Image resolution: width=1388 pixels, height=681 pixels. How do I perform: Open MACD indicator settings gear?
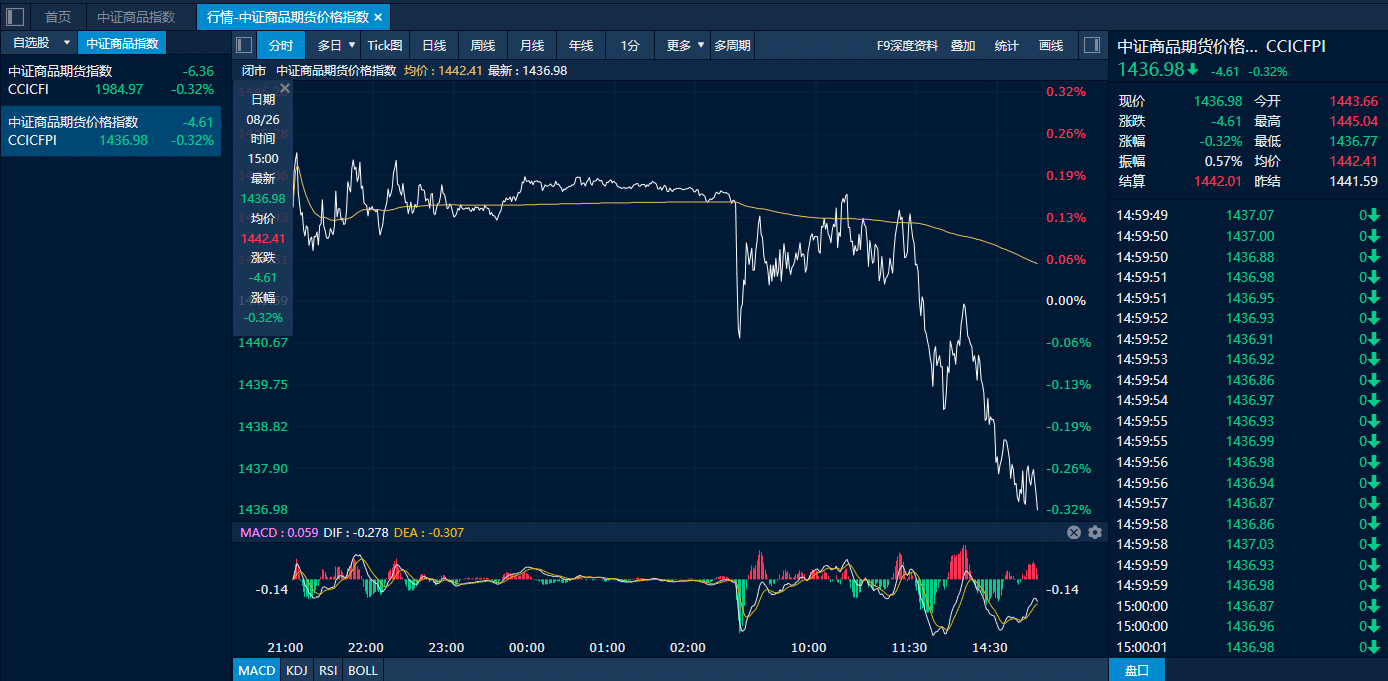(1095, 532)
